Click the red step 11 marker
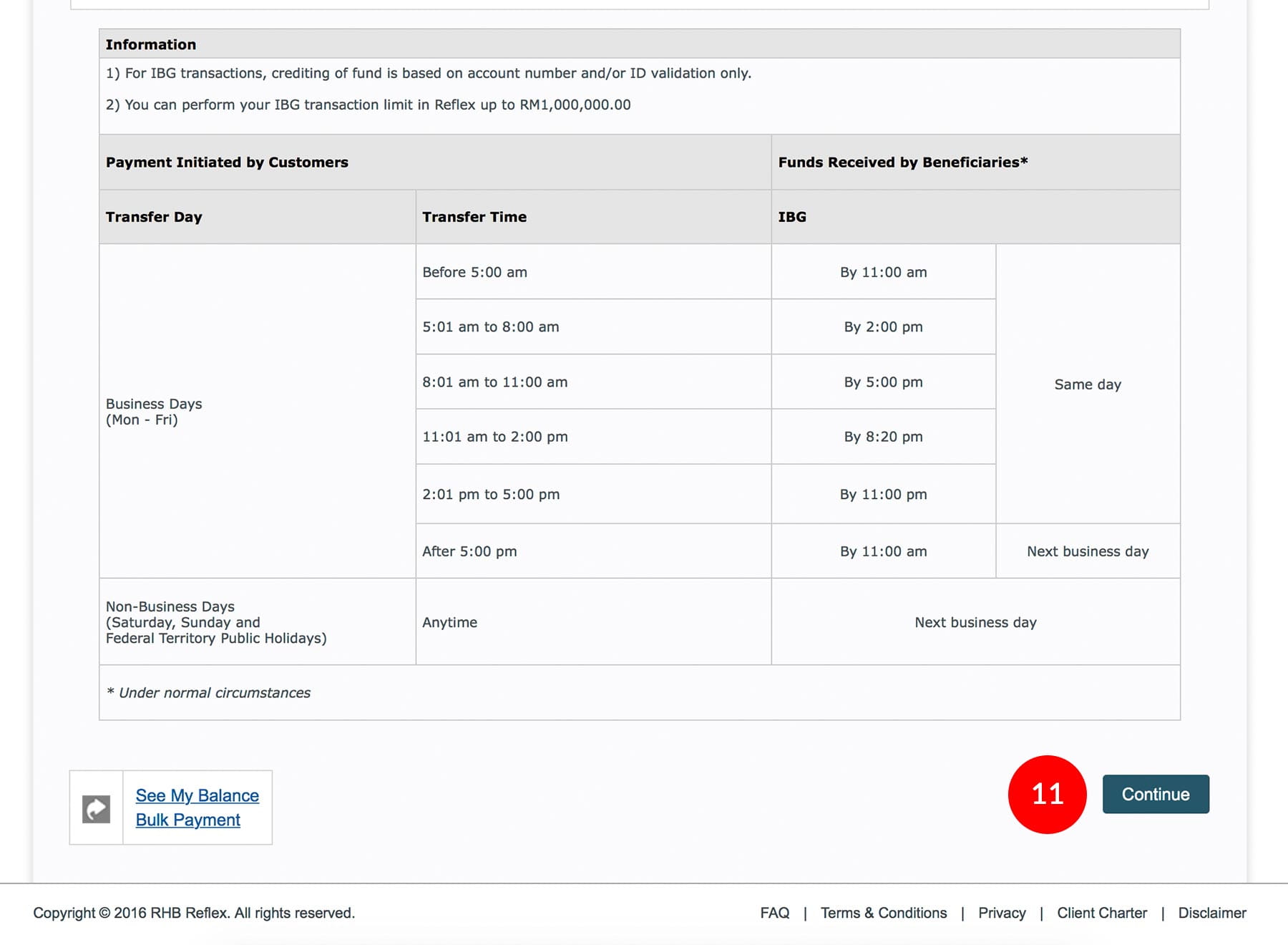 click(x=1047, y=794)
